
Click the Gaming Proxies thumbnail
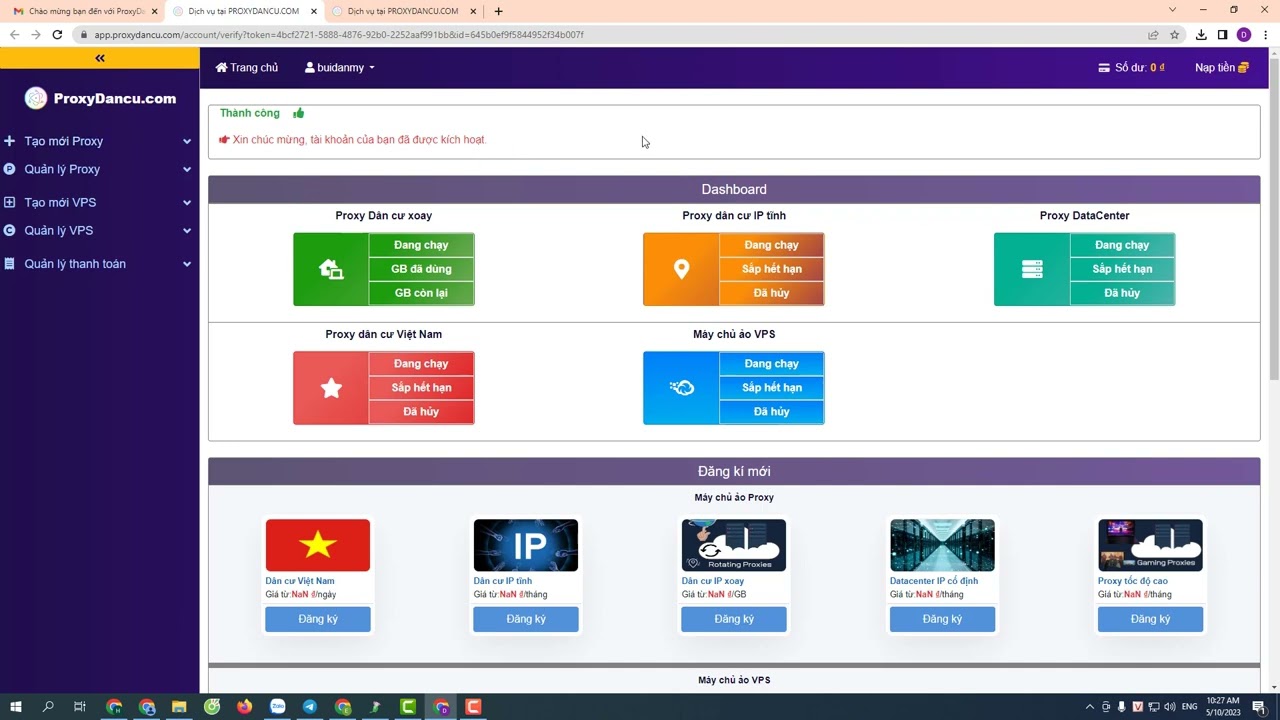pos(1150,545)
